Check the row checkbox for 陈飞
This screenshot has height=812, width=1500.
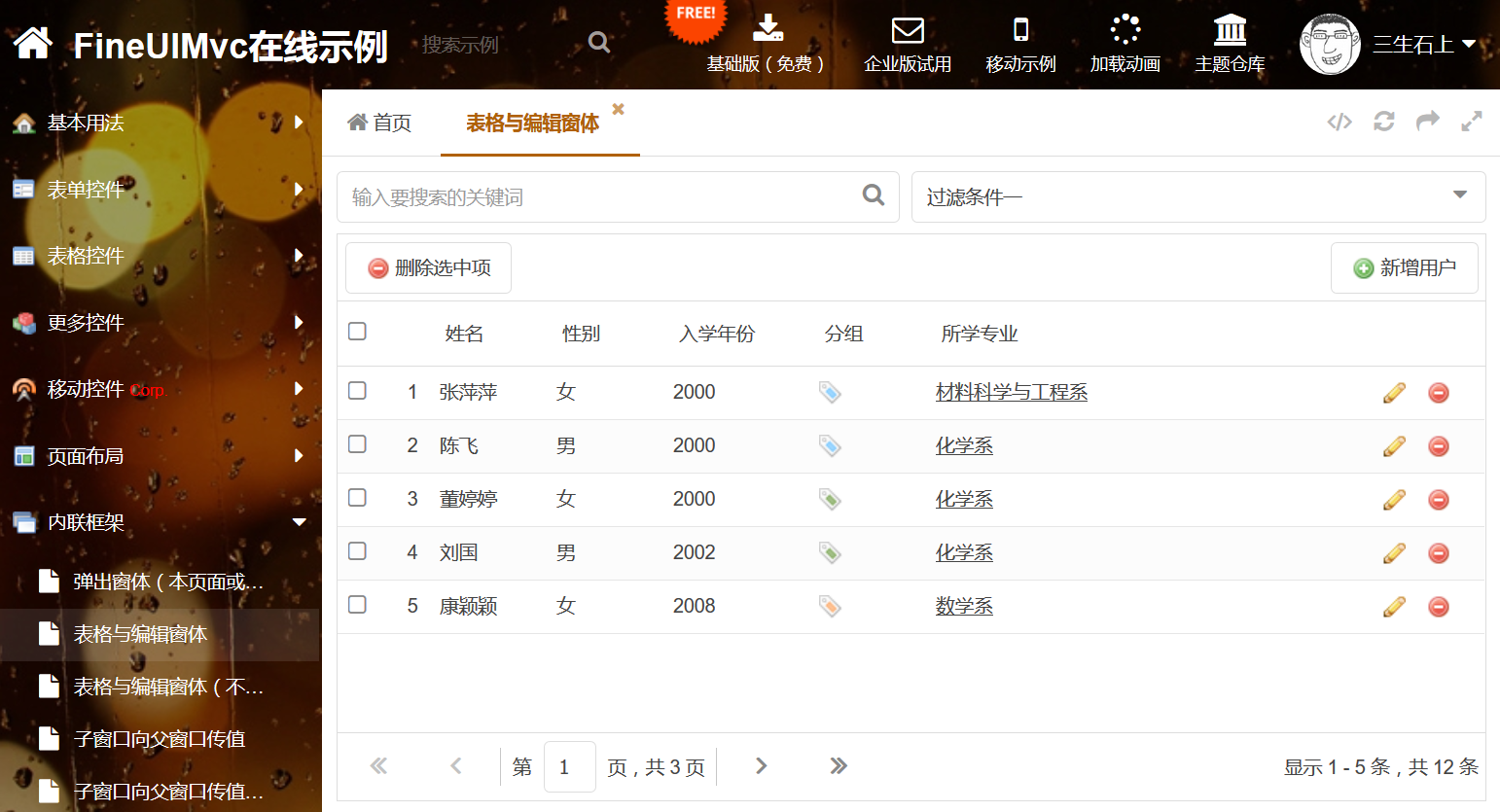click(x=357, y=444)
